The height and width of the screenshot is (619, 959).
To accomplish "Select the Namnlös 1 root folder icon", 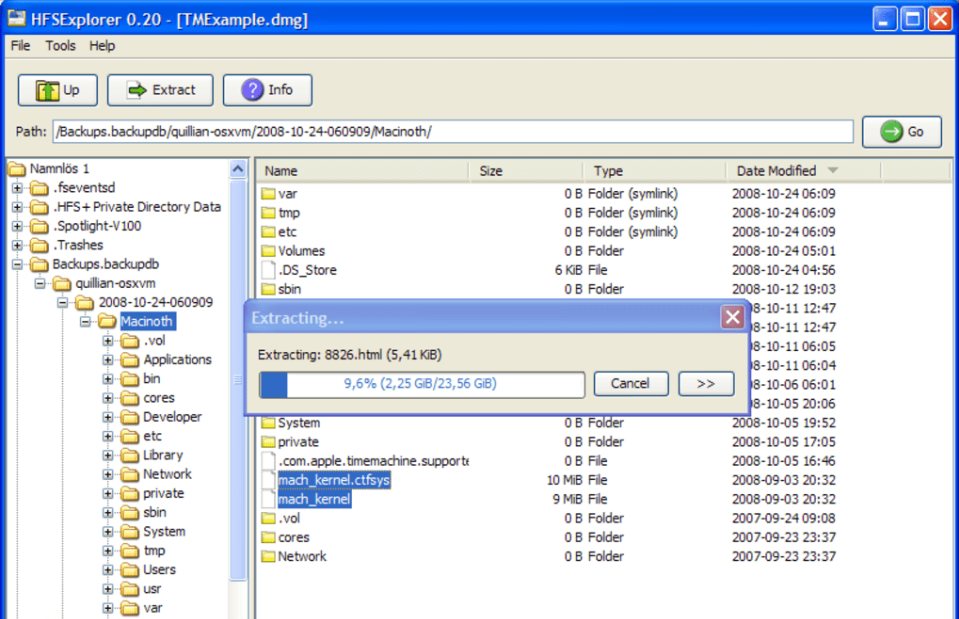I will point(17,169).
